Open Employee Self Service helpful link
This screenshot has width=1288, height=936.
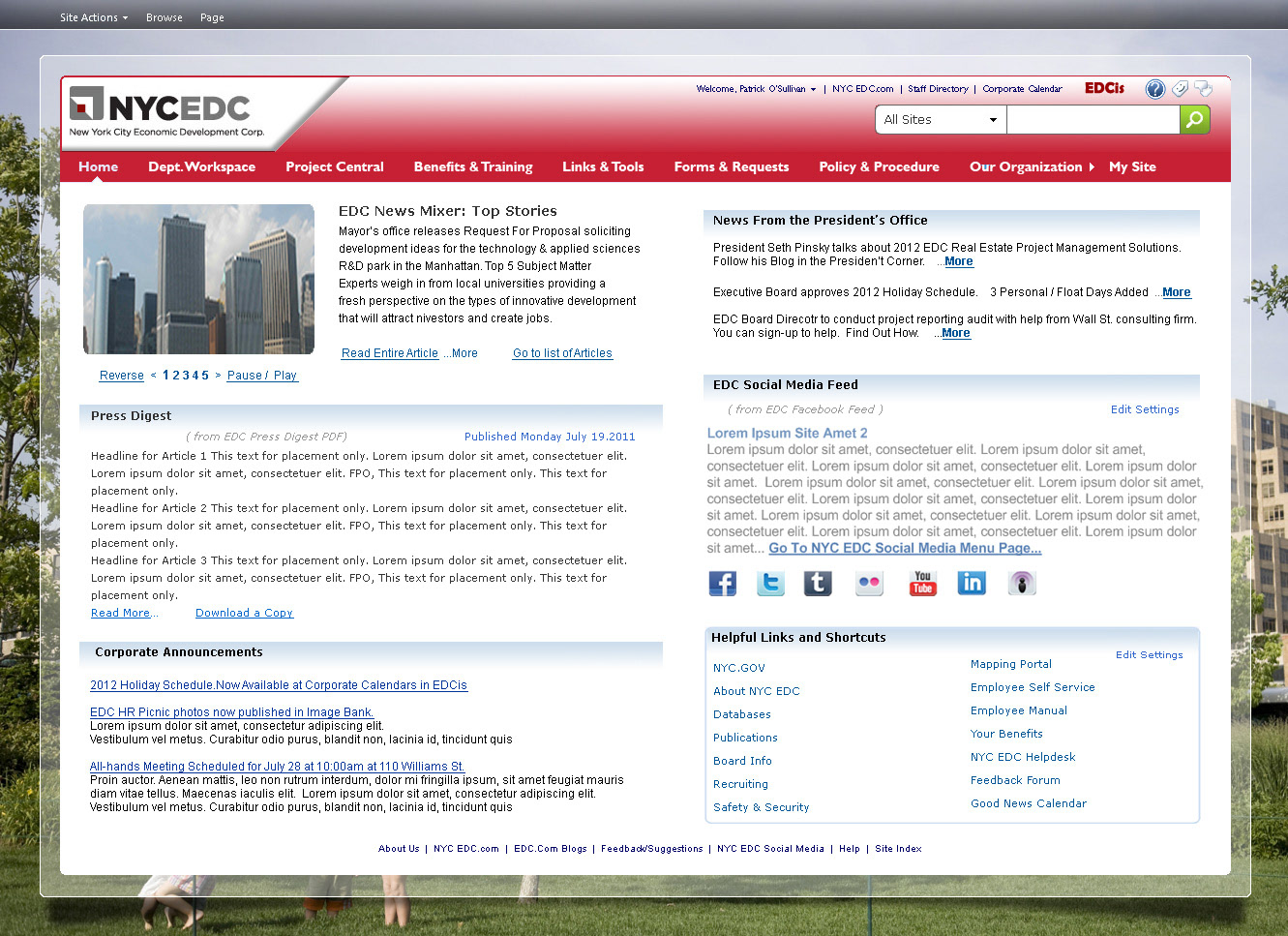[x=1033, y=687]
